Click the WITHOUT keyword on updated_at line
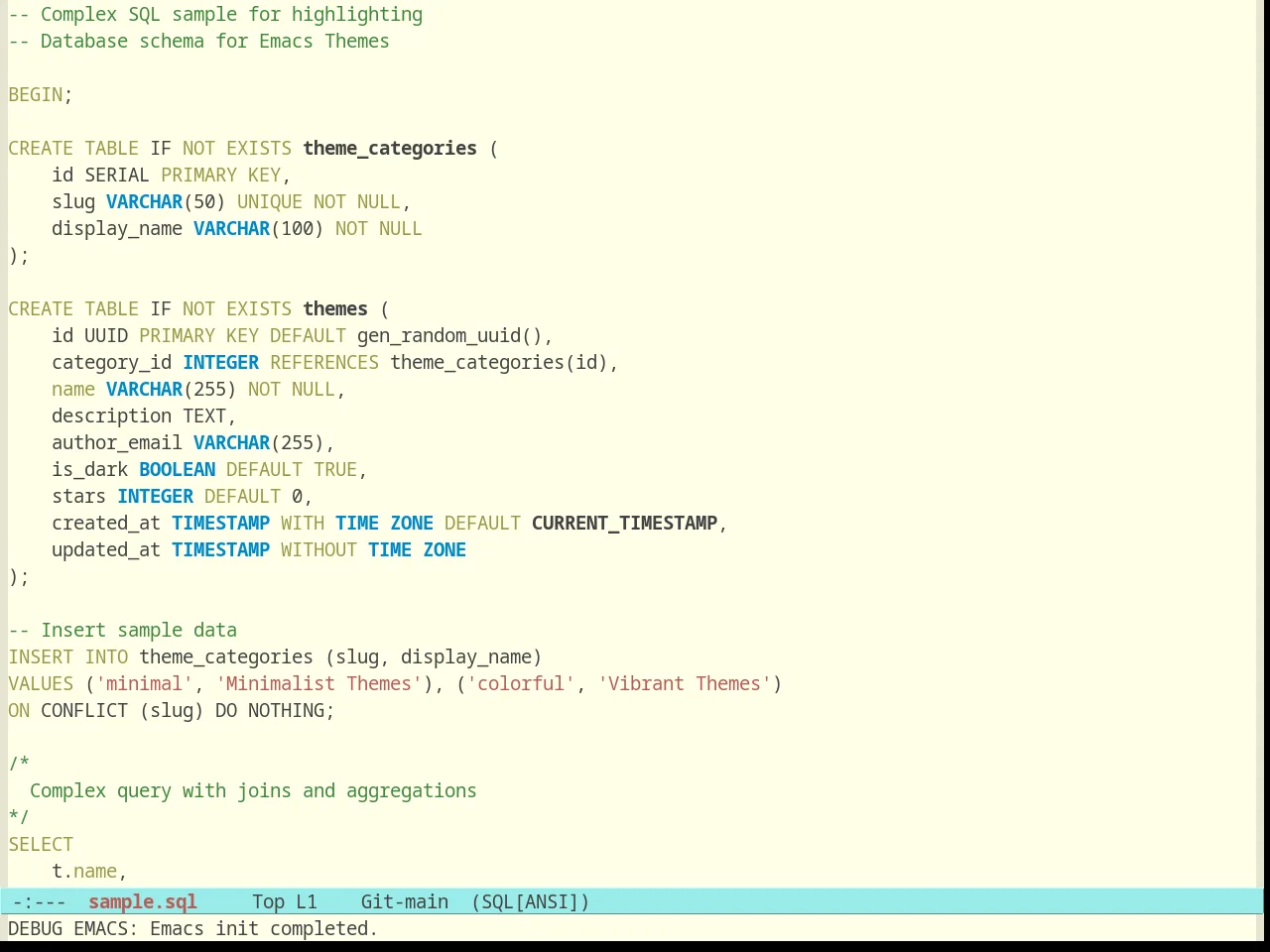1270x952 pixels. (x=318, y=549)
